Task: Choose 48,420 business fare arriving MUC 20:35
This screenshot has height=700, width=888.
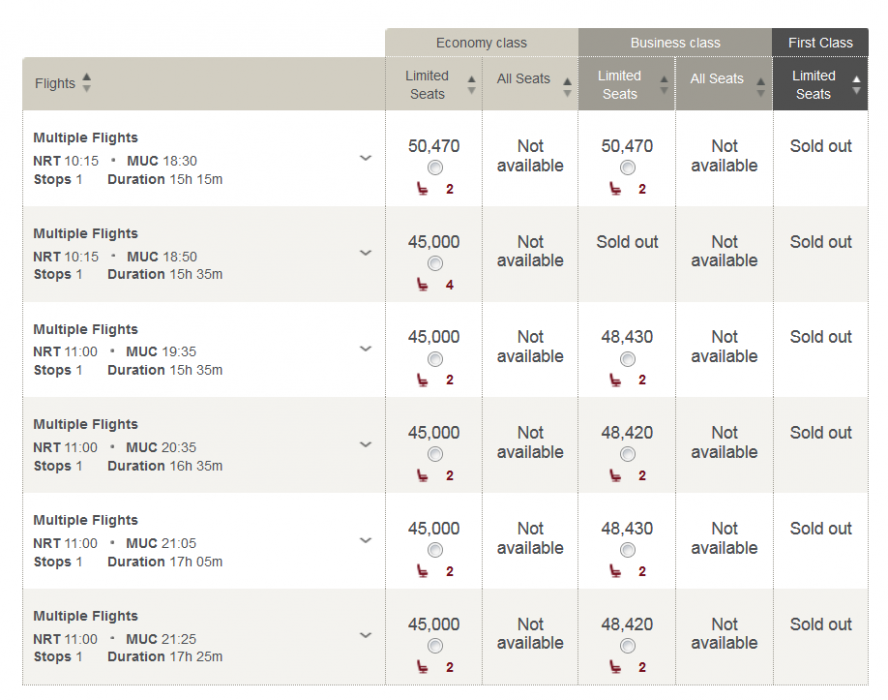Action: [627, 455]
